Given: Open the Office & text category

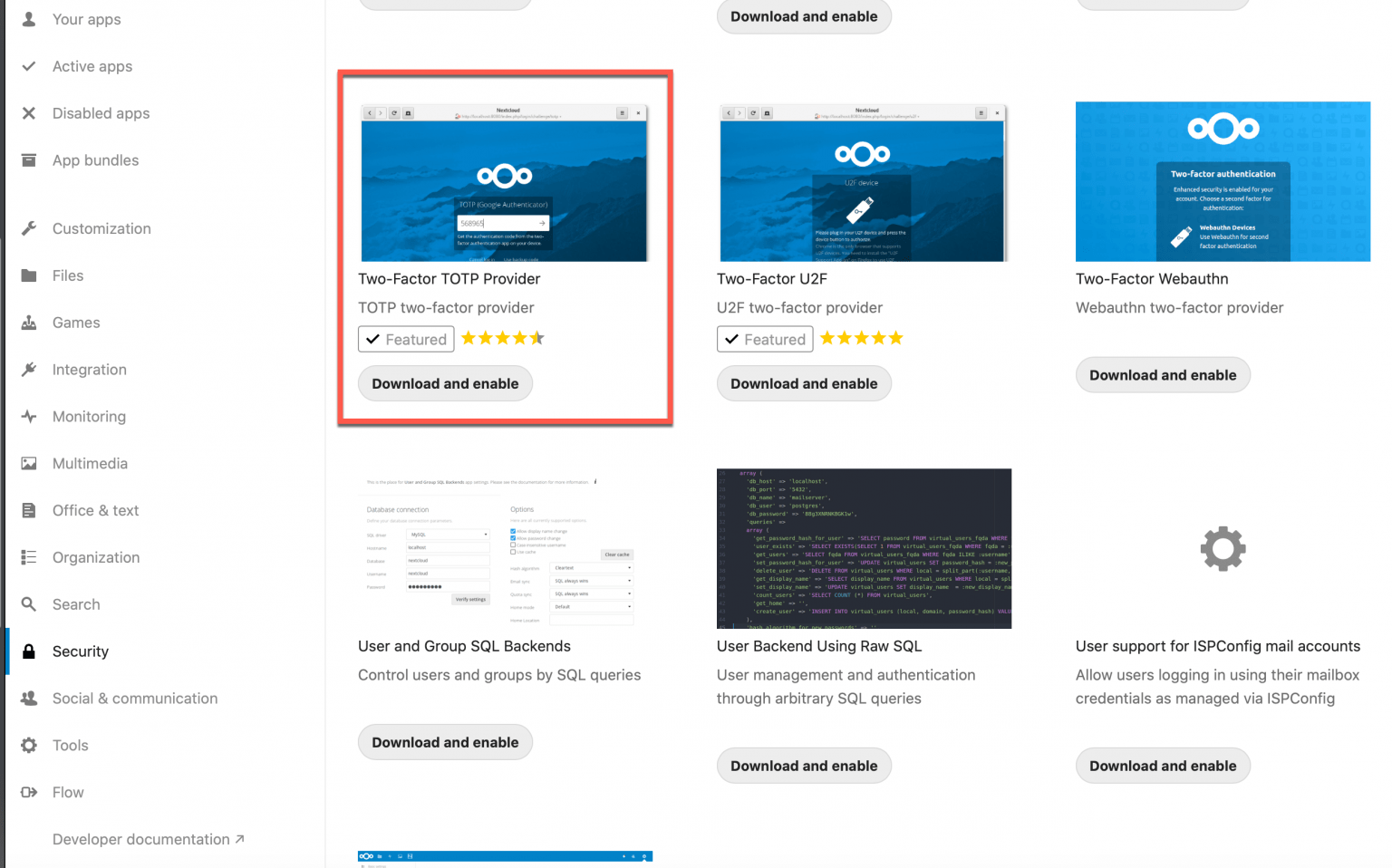Looking at the screenshot, I should [95, 510].
